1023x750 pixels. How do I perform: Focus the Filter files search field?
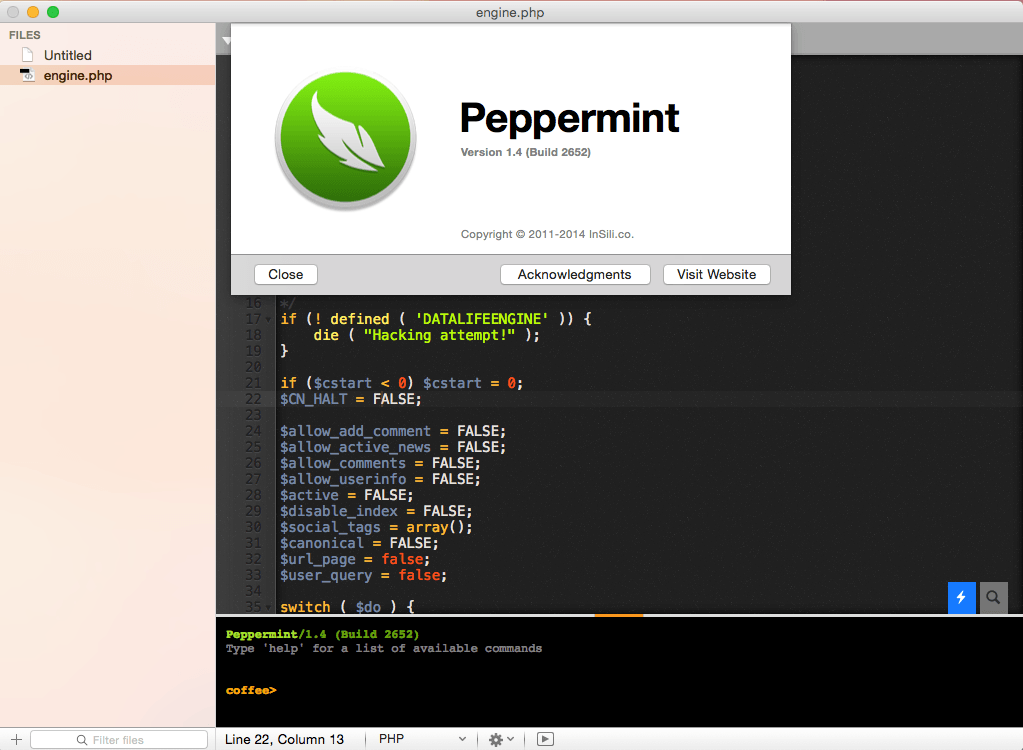[119, 740]
